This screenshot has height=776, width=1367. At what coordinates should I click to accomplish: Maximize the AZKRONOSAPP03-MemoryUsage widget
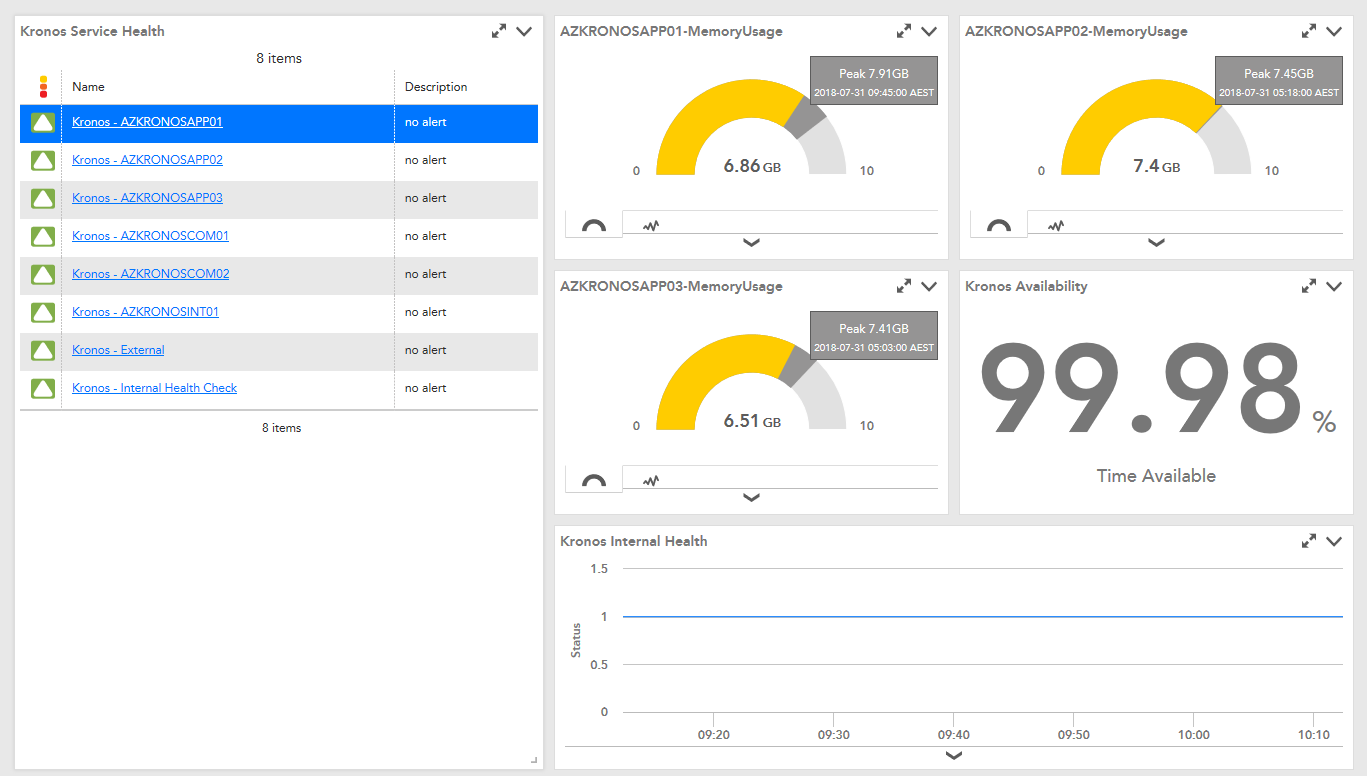[904, 286]
